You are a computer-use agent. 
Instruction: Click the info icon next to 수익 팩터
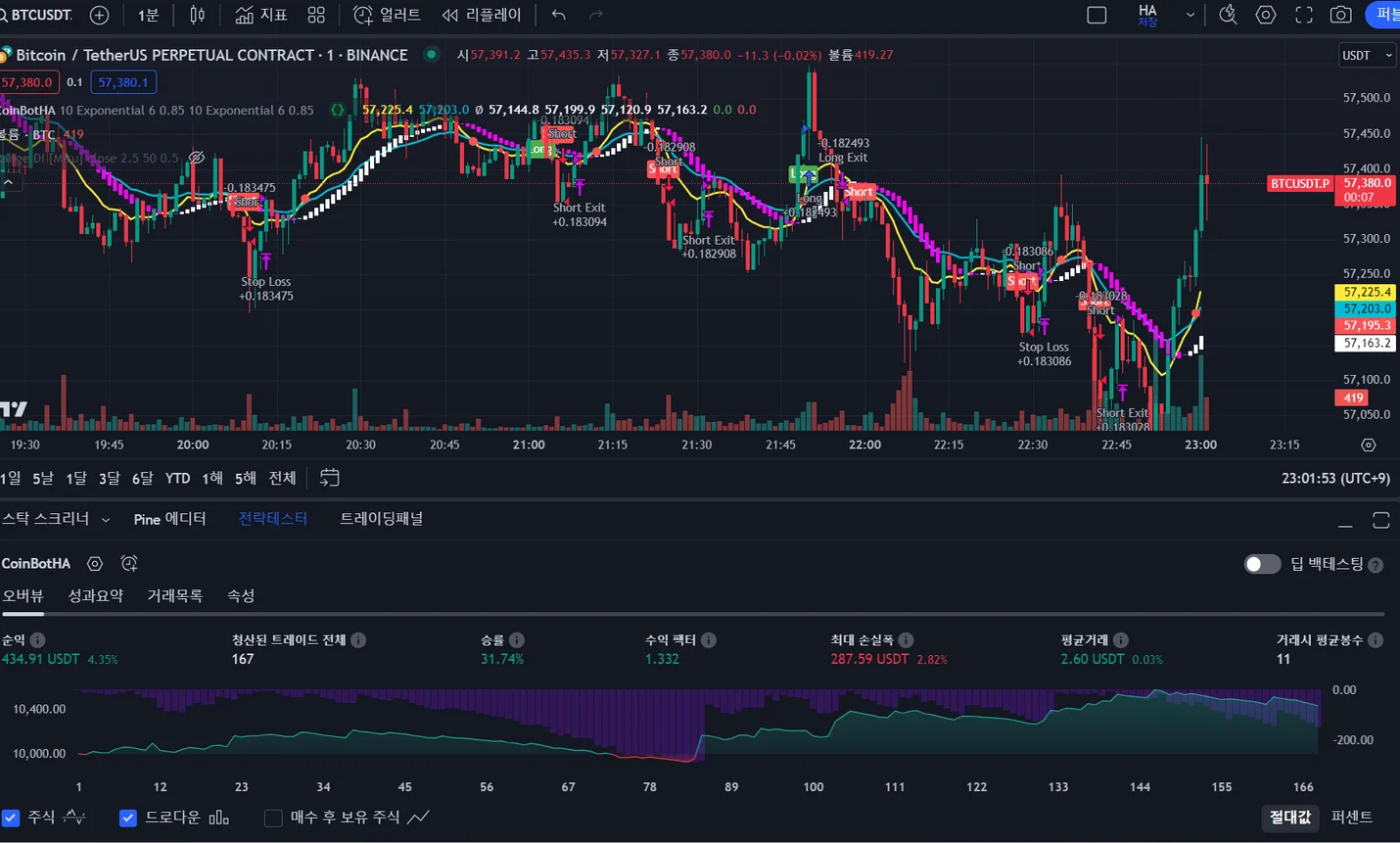coord(709,639)
